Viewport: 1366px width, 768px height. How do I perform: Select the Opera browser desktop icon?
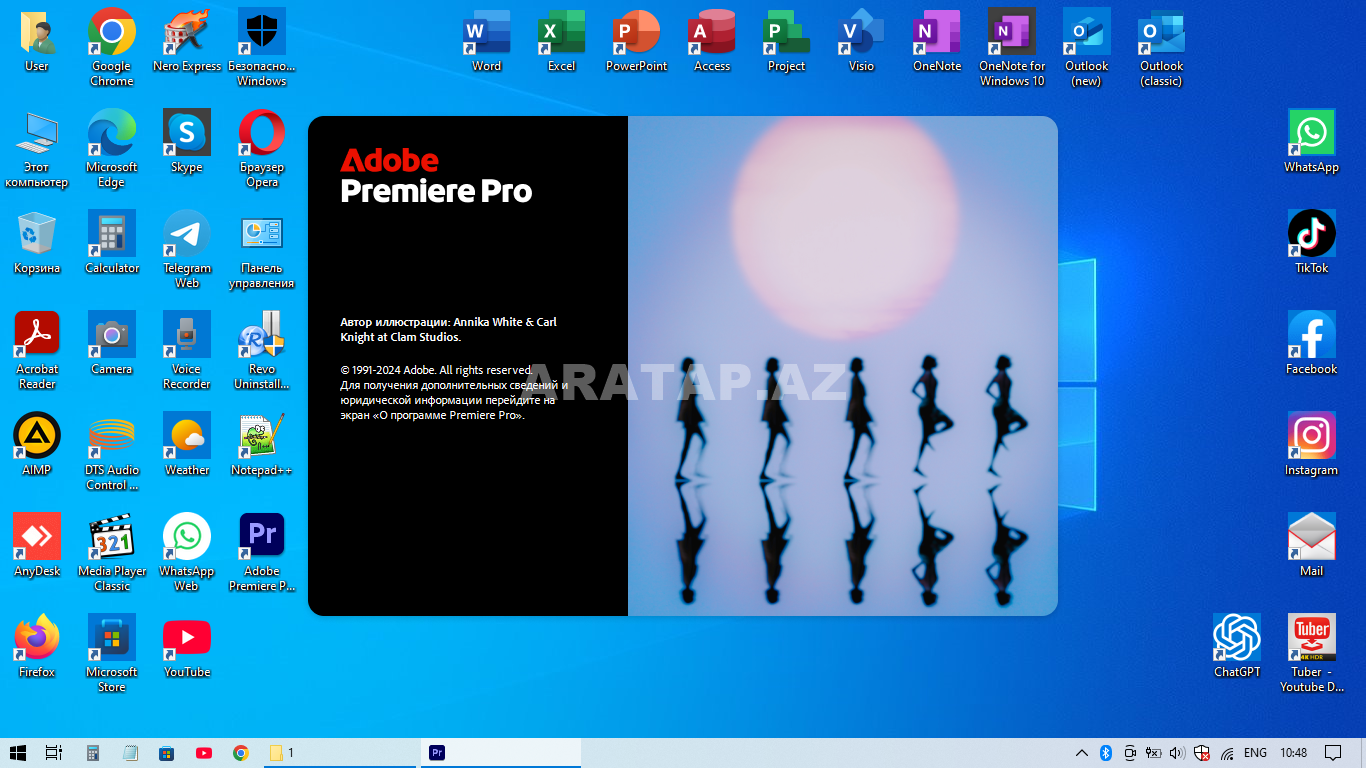click(x=262, y=148)
